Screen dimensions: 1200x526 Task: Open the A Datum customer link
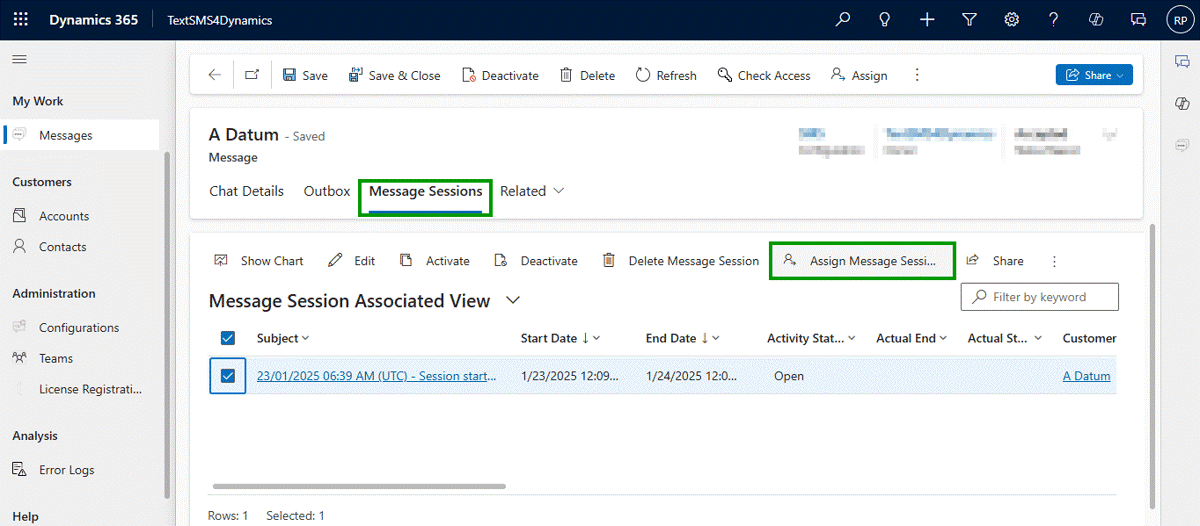(1086, 376)
